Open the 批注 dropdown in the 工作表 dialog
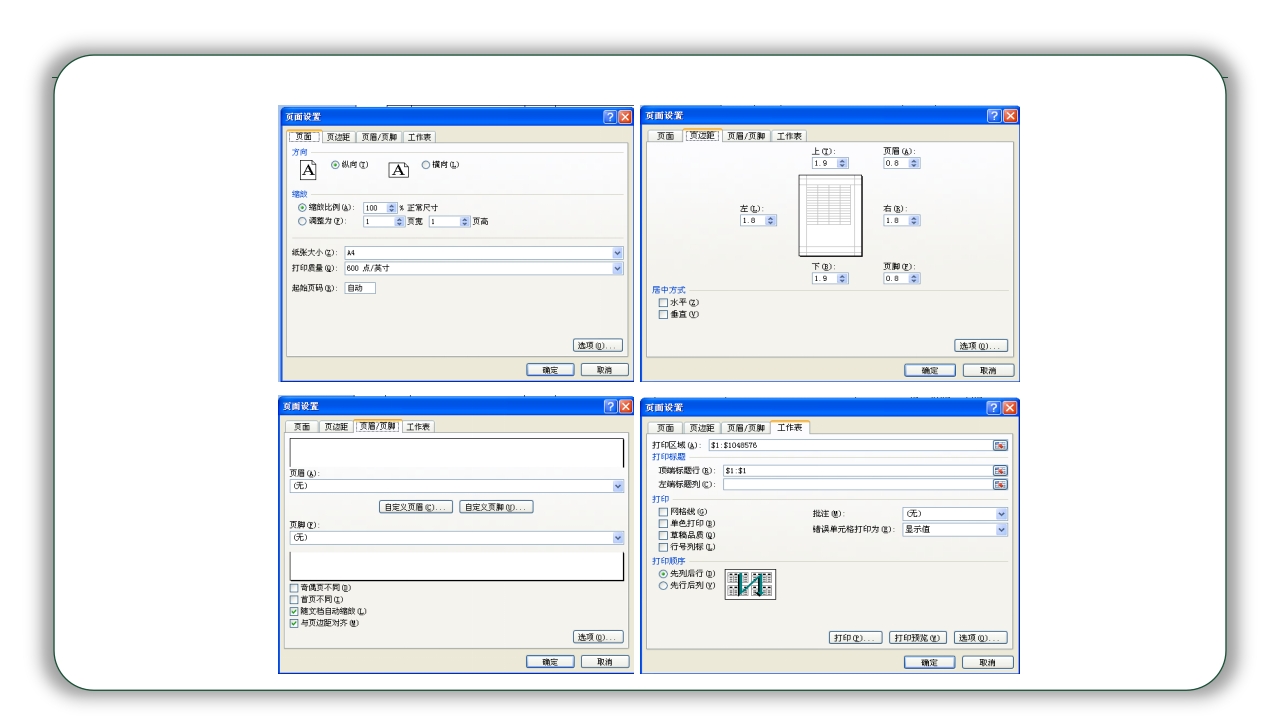This screenshot has width=1280, height=720. [1001, 514]
